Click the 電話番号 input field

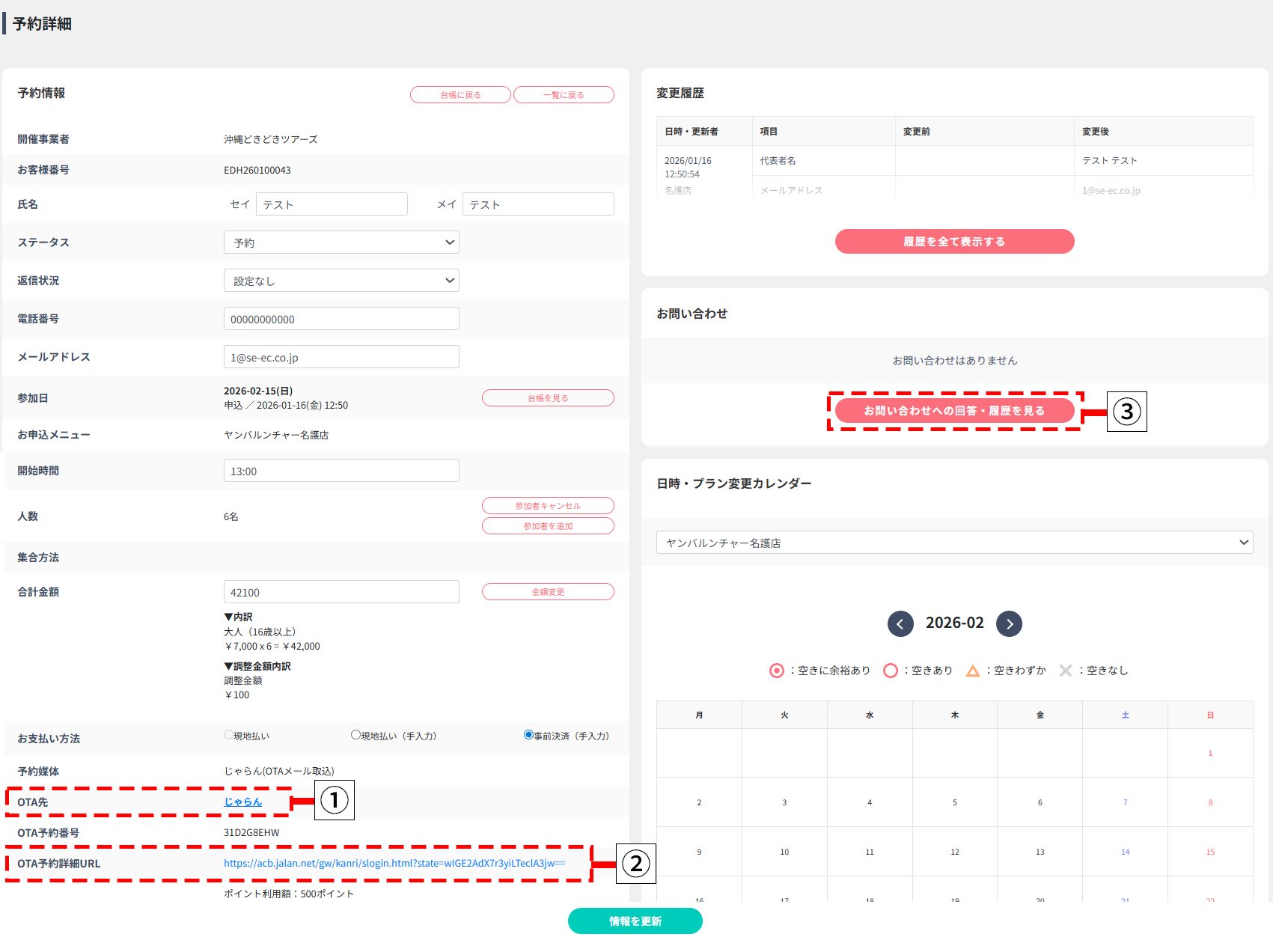coord(341,319)
